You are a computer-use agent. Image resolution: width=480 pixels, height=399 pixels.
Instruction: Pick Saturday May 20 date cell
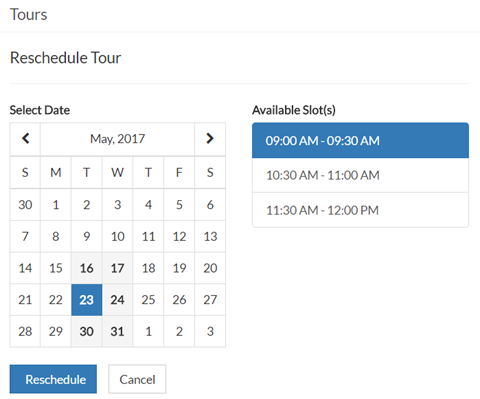coord(210,268)
